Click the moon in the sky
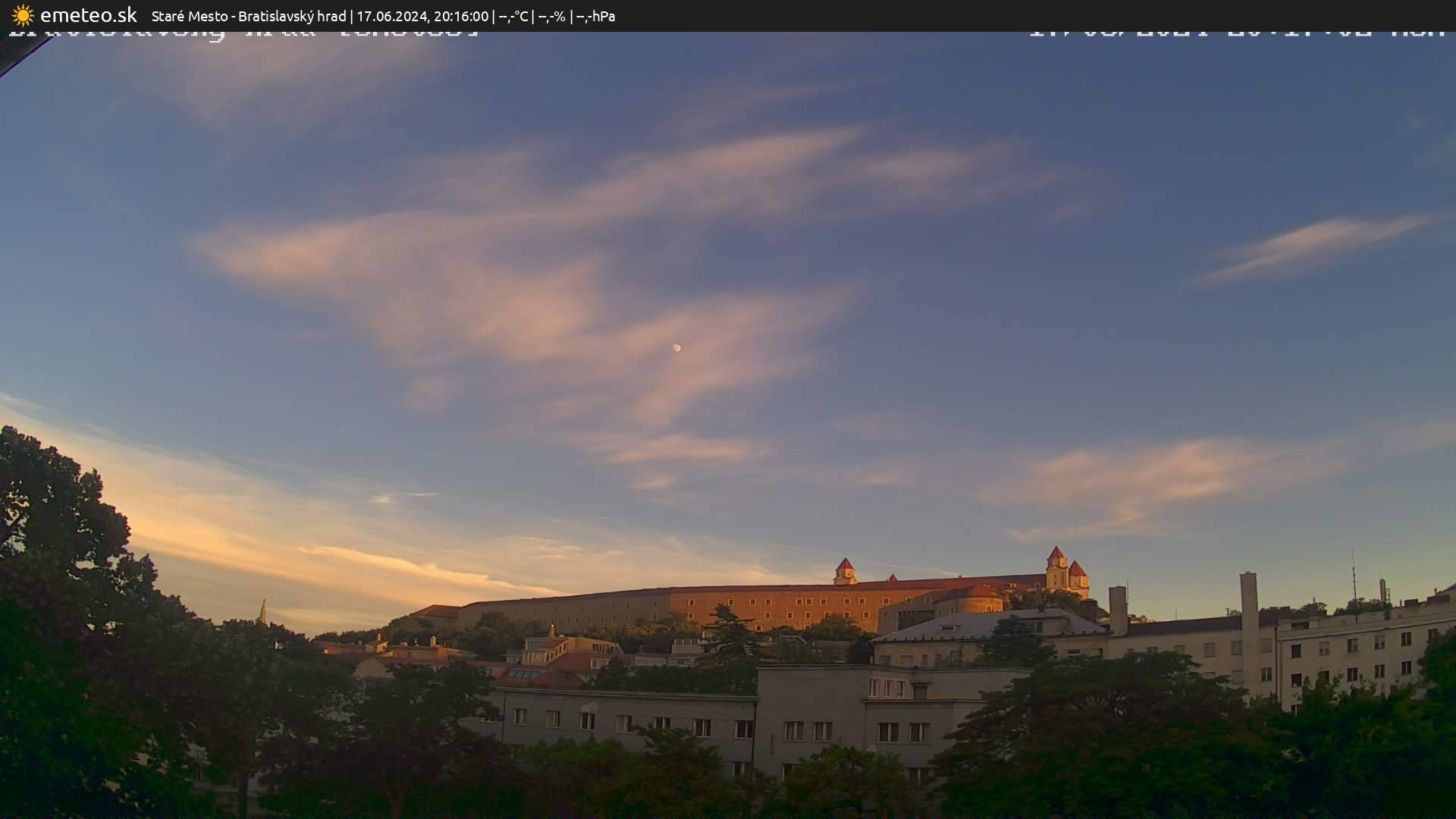The image size is (1456, 819). [x=676, y=348]
